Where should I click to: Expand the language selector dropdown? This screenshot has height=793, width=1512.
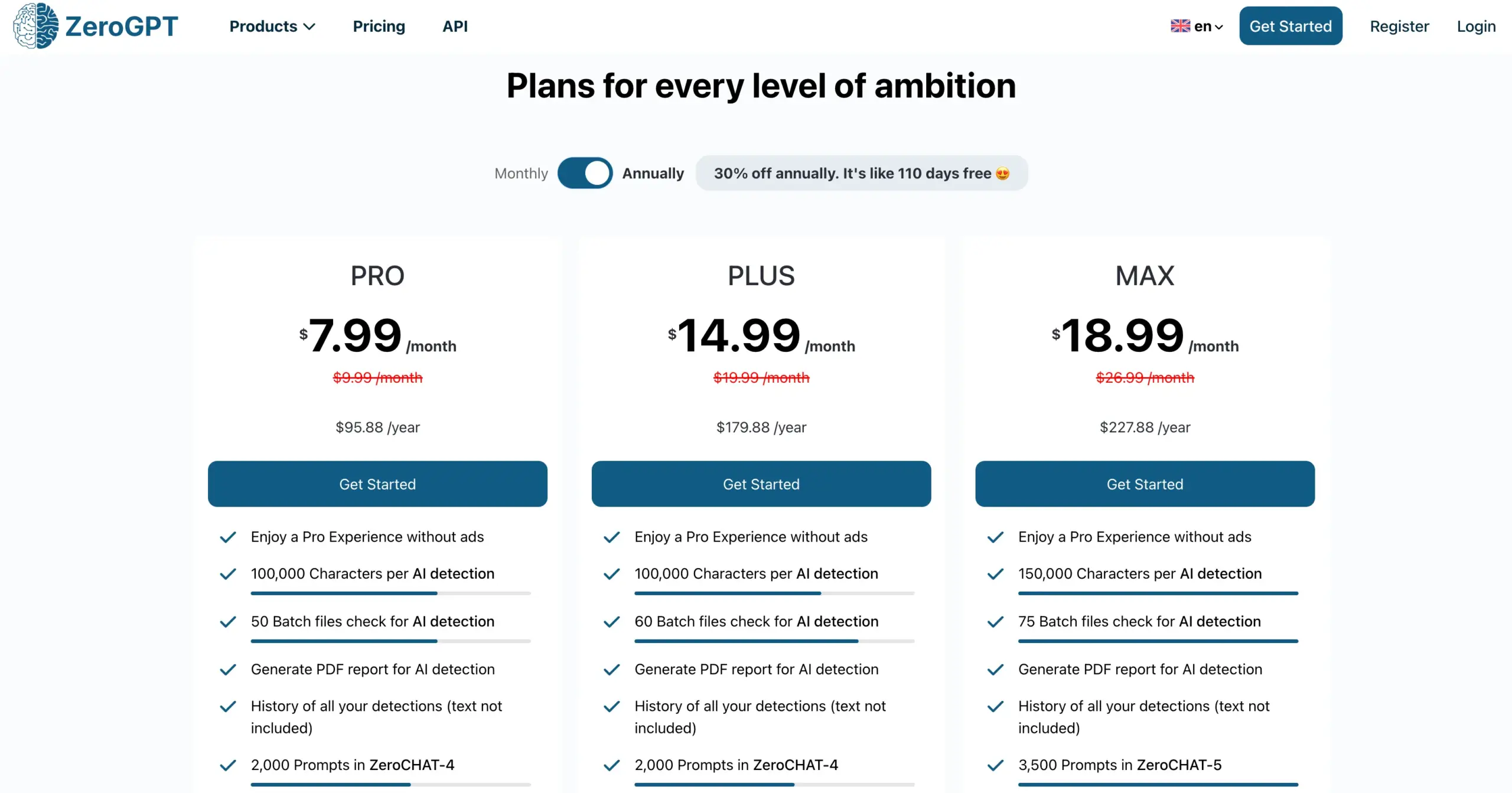[x=1197, y=26]
